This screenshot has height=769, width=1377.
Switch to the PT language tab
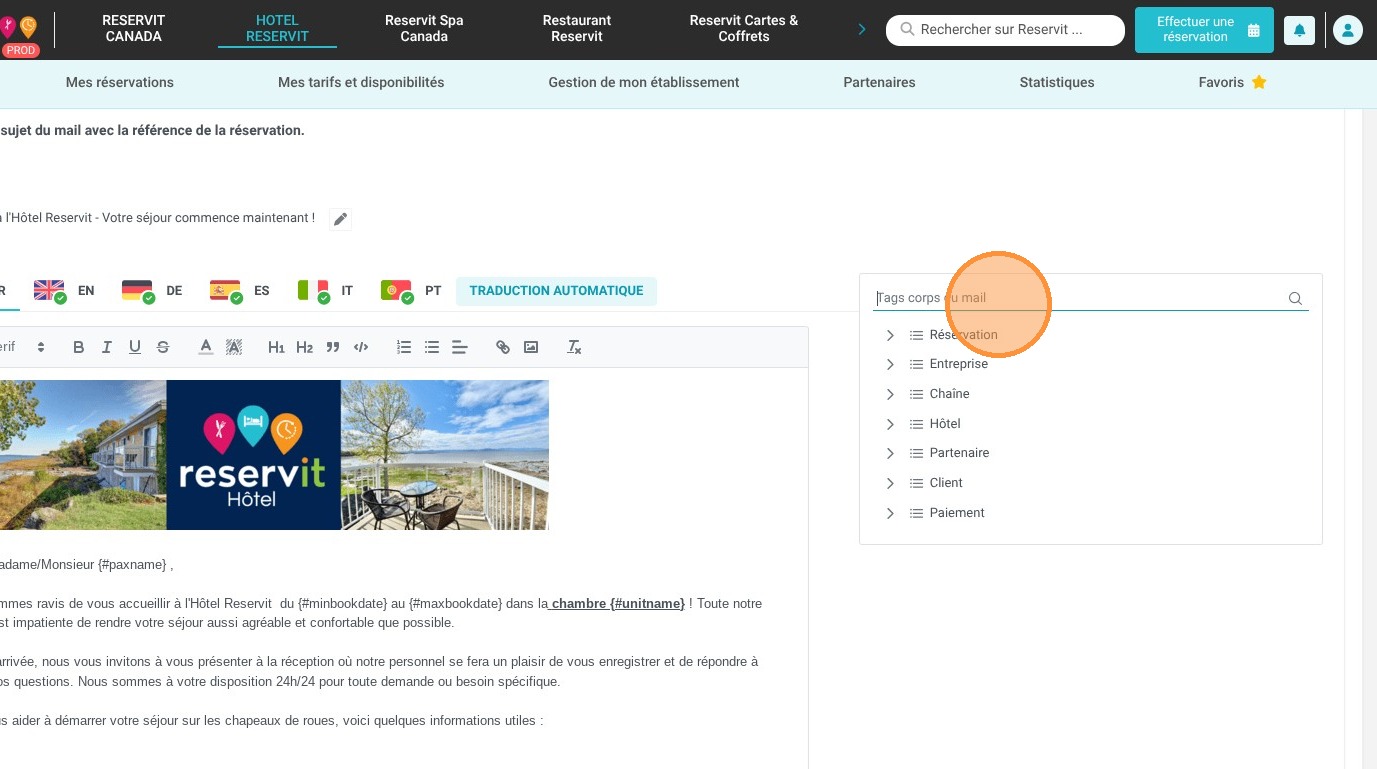pos(411,290)
